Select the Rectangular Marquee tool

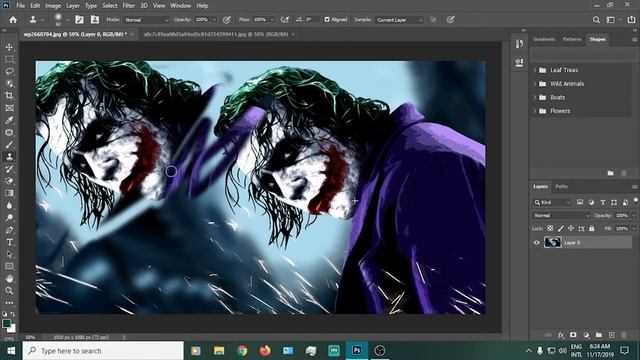coord(9,59)
